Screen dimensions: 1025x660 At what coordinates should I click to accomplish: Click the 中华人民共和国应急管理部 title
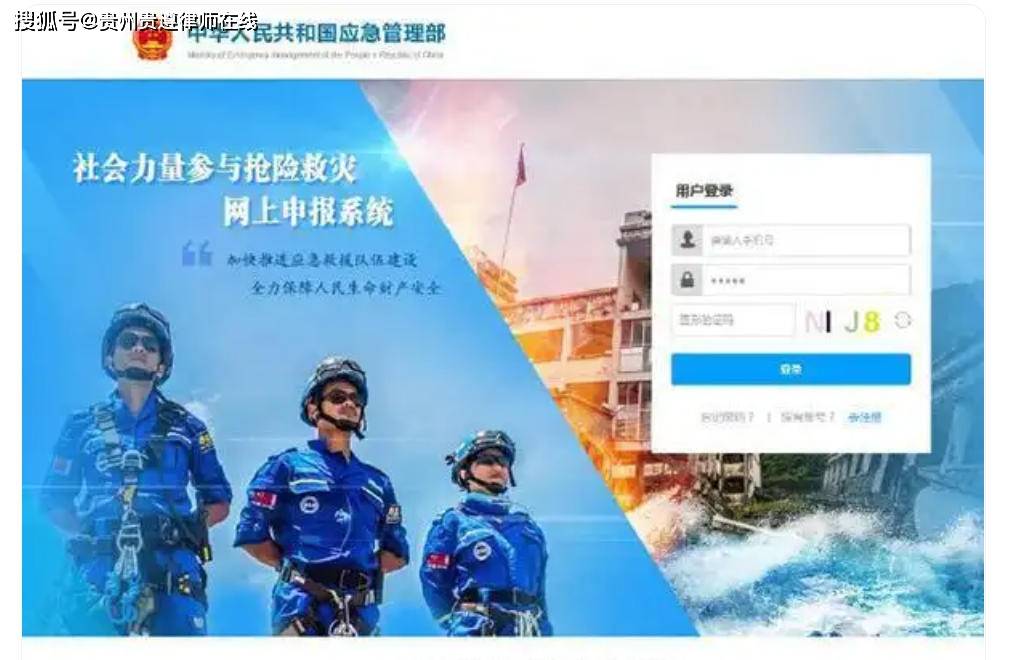pyautogui.click(x=316, y=33)
